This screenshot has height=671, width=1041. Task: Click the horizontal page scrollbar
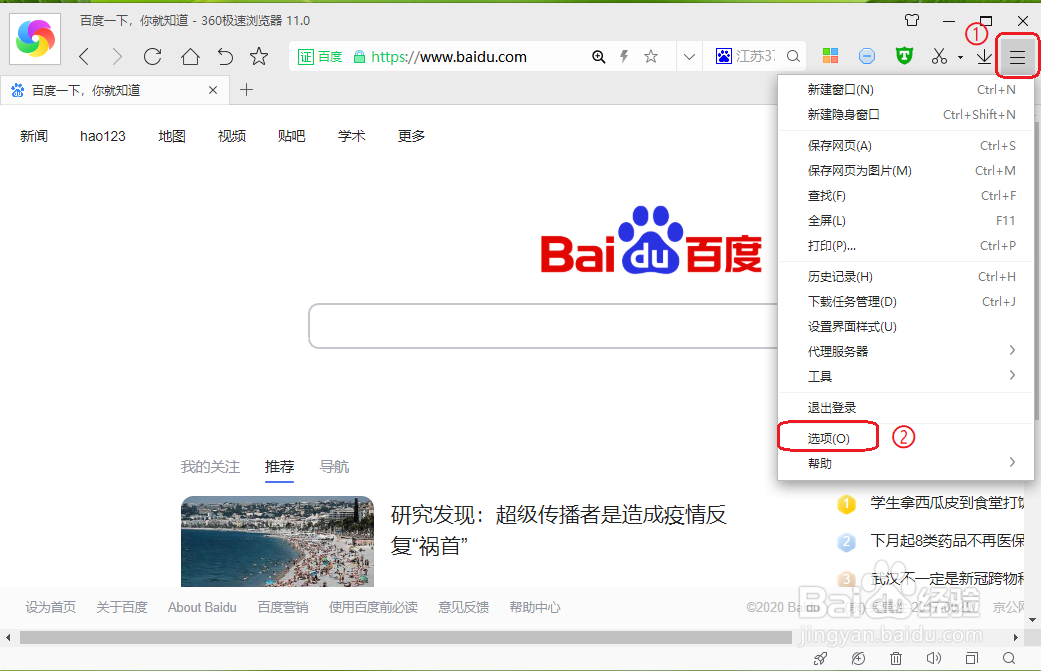(406, 637)
